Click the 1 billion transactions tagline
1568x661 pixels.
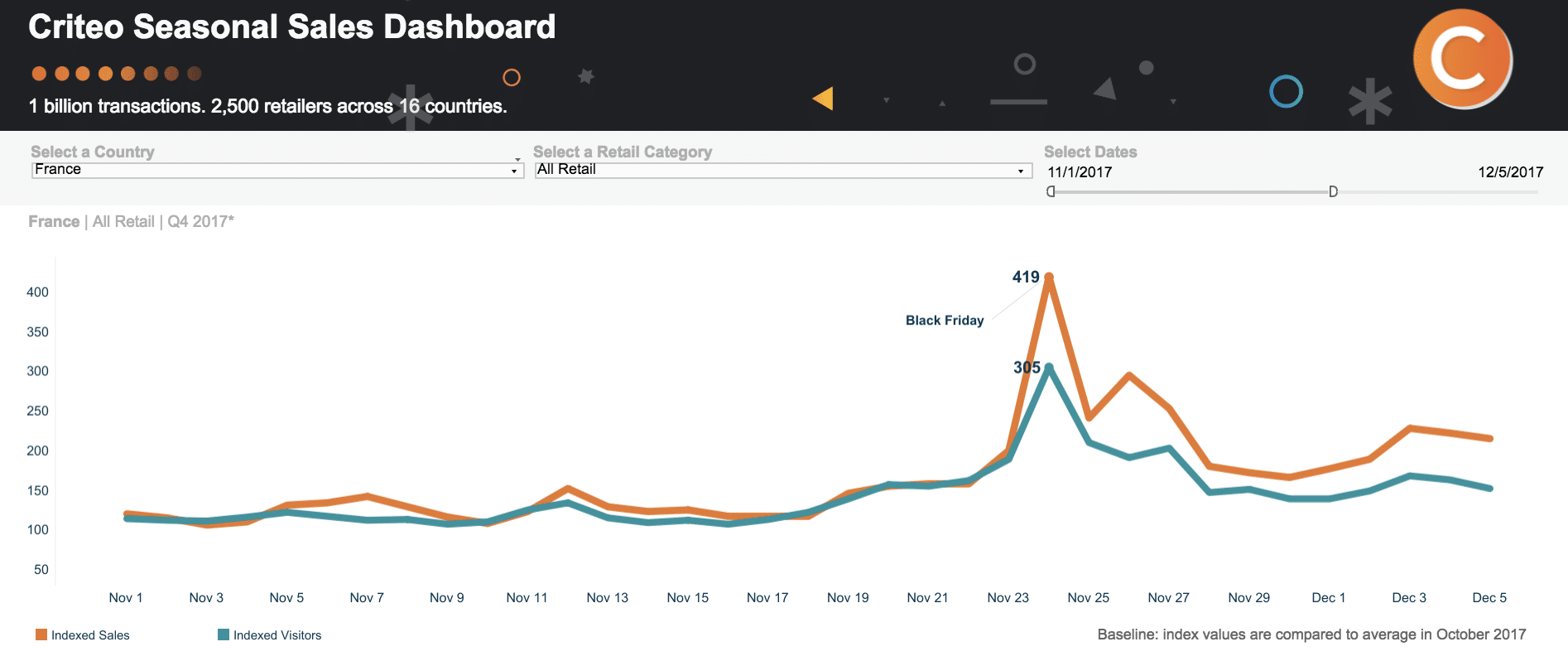click(x=267, y=106)
